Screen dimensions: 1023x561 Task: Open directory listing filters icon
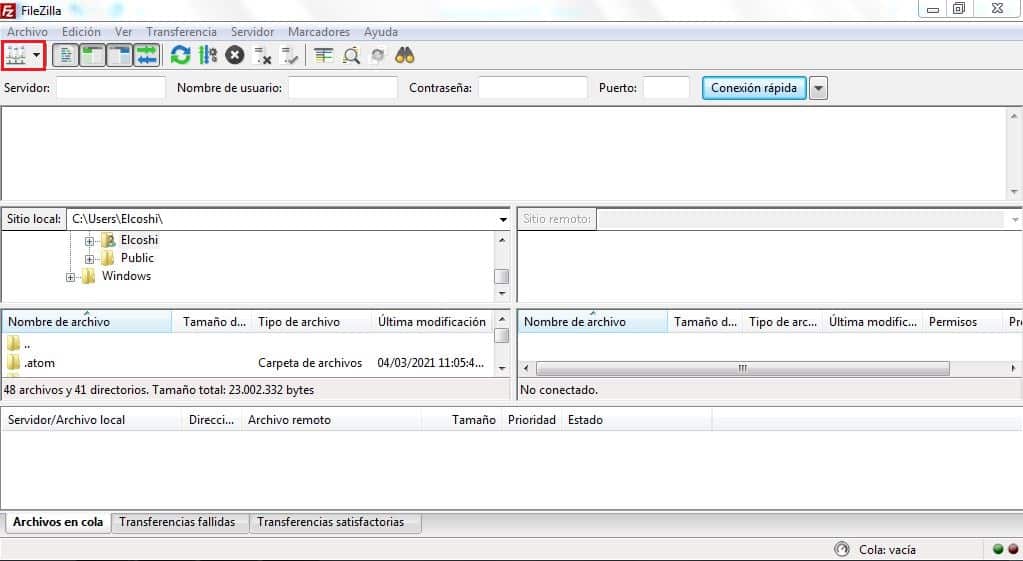324,55
